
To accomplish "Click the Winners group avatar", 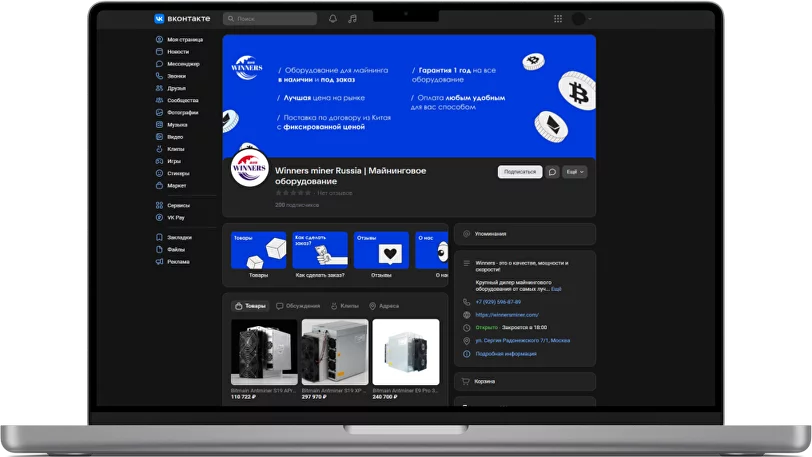I will click(250, 168).
